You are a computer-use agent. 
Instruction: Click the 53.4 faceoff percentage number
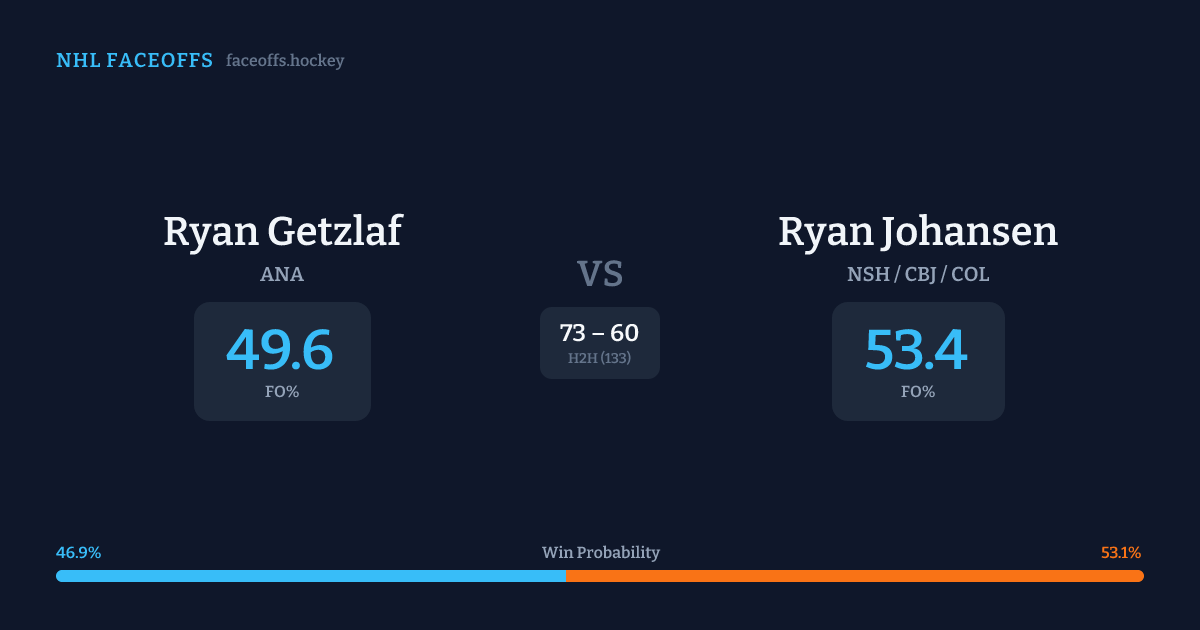coord(916,350)
